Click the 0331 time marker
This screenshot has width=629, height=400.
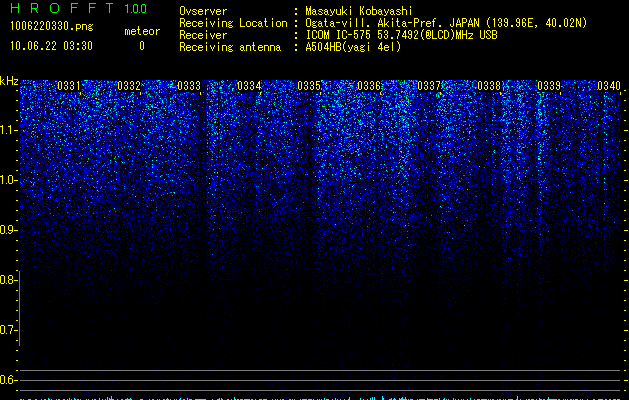click(69, 86)
